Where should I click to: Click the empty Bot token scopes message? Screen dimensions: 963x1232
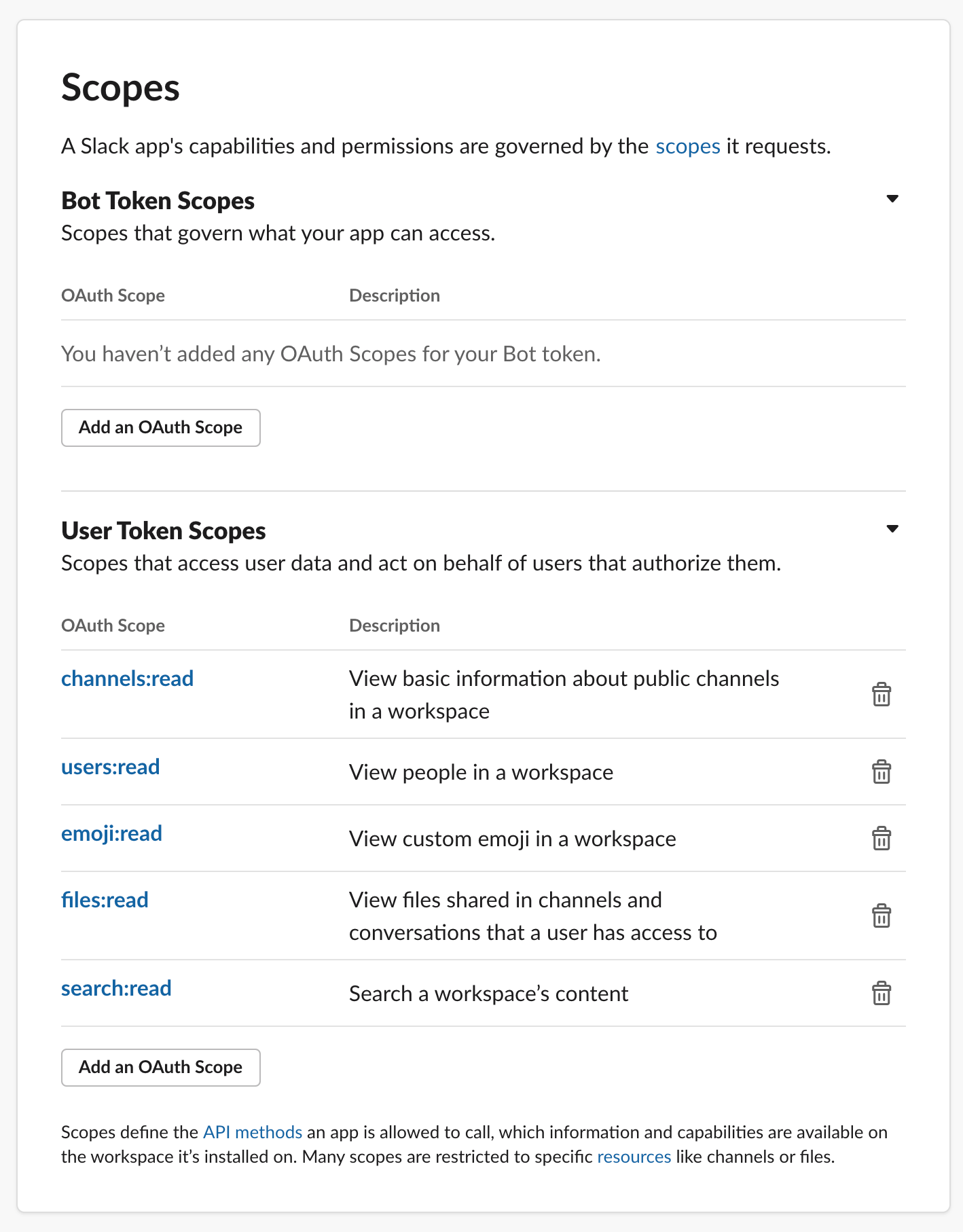331,354
